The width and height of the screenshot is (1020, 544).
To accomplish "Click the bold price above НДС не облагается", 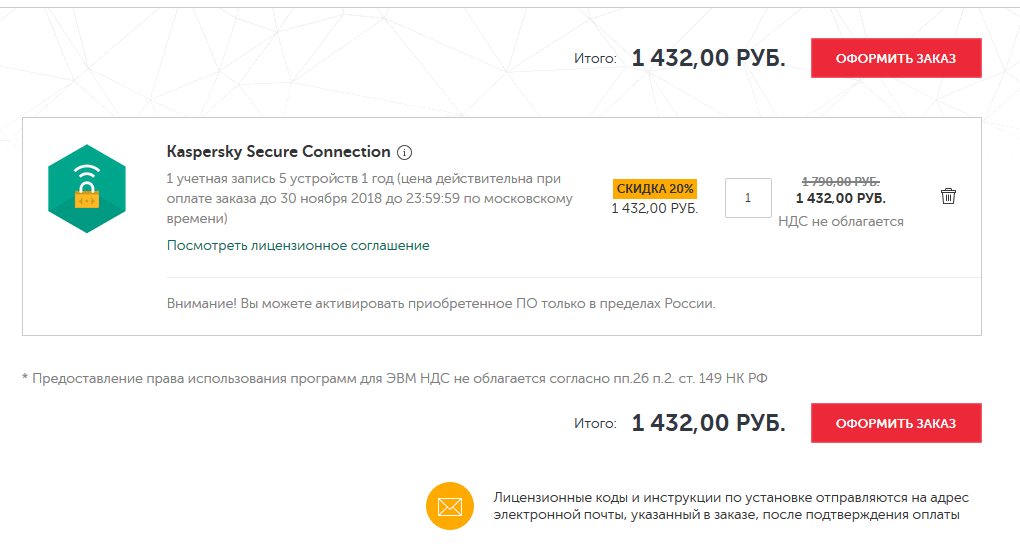I will tap(840, 198).
